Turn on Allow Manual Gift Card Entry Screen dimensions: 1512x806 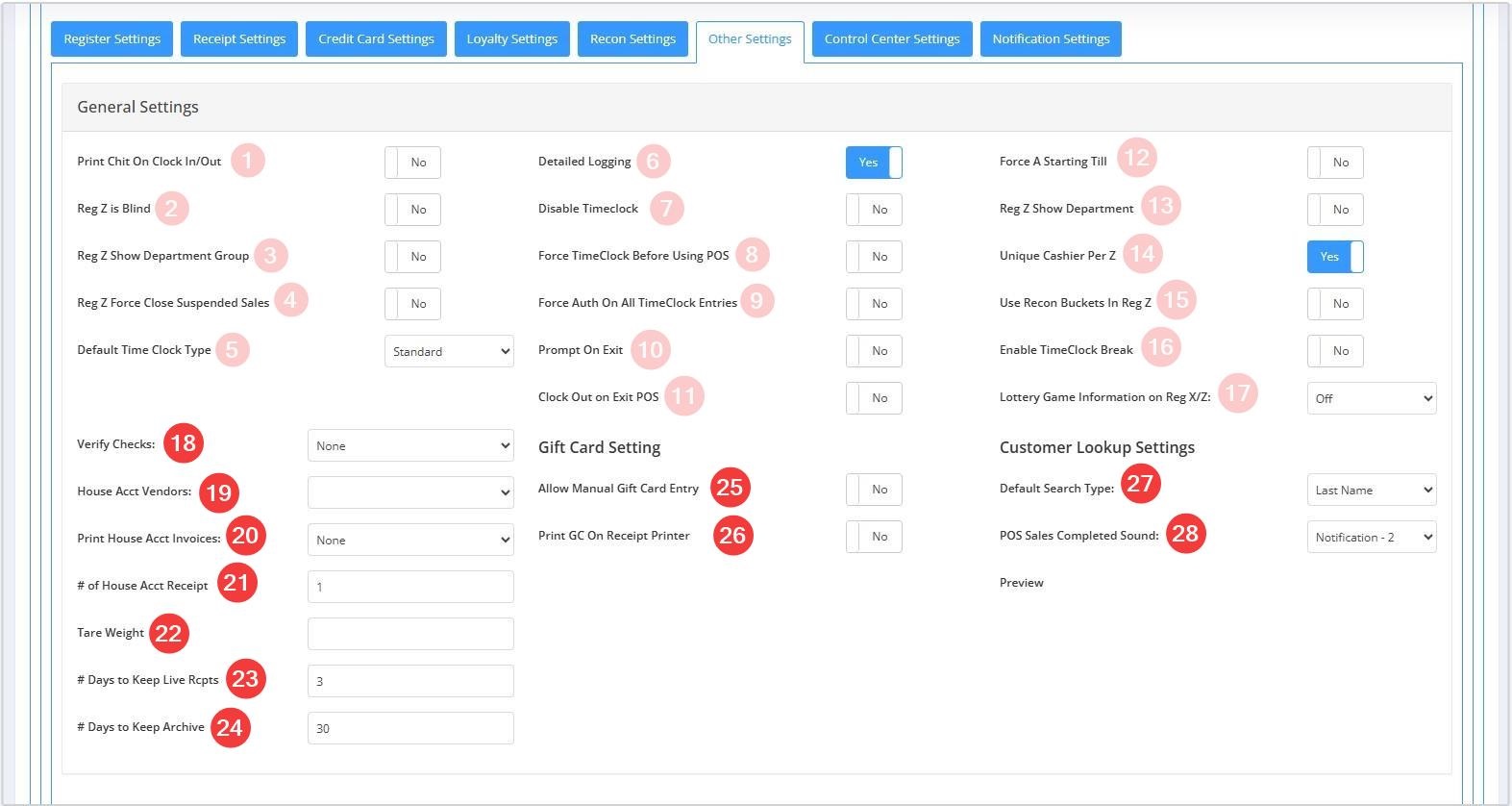(x=874, y=490)
